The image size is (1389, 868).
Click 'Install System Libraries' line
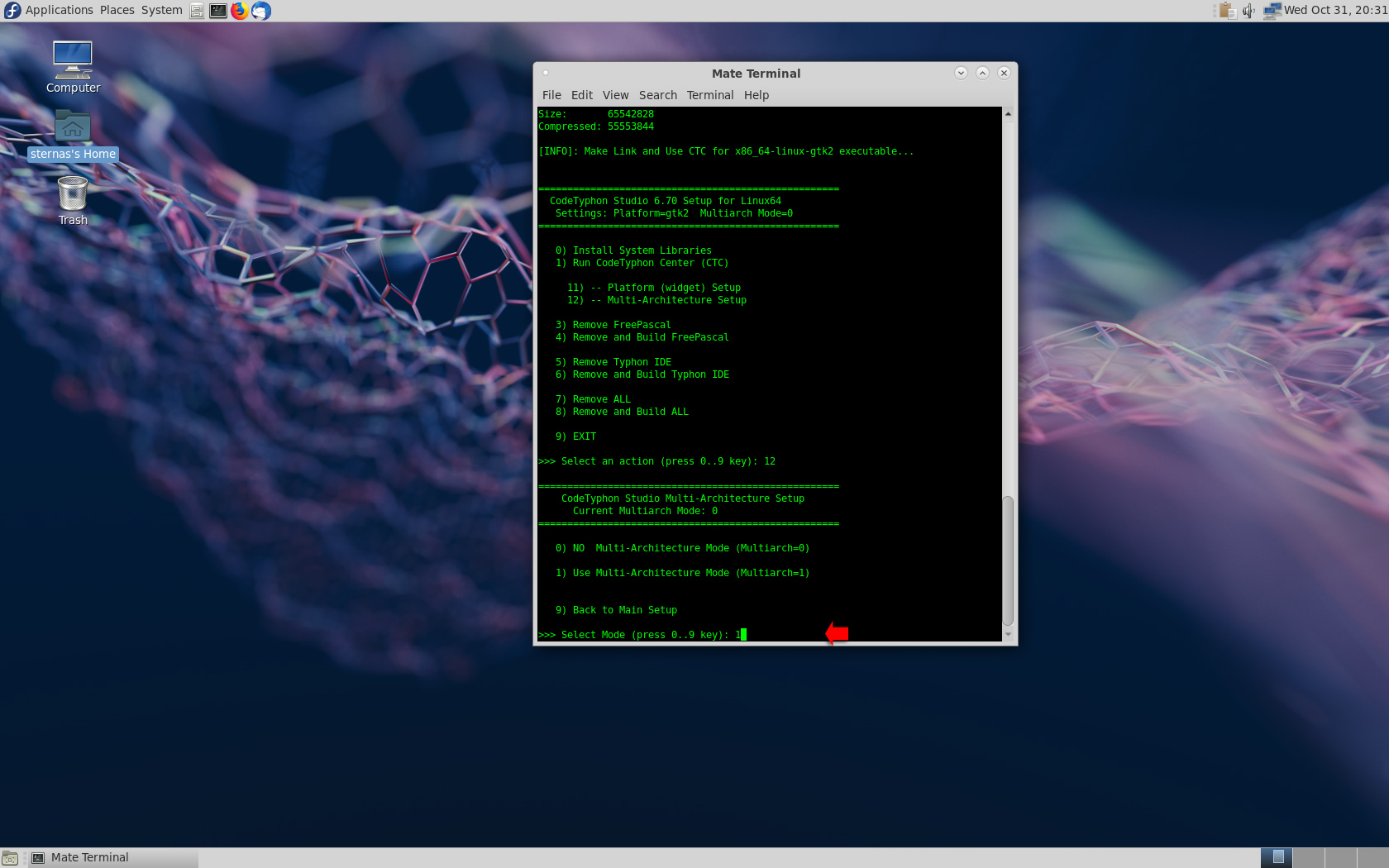[x=633, y=250]
